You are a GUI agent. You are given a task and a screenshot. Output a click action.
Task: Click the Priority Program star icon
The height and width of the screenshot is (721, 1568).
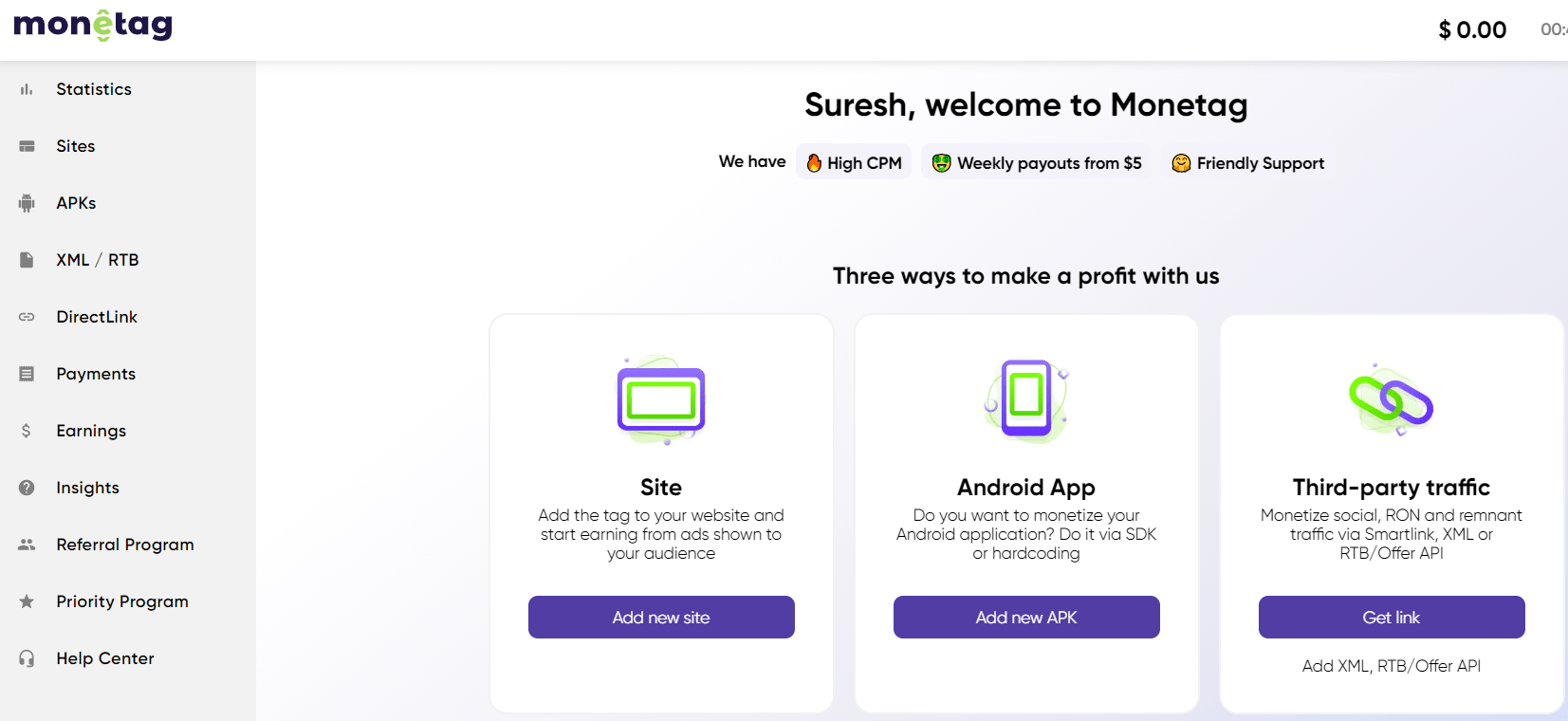tap(27, 601)
